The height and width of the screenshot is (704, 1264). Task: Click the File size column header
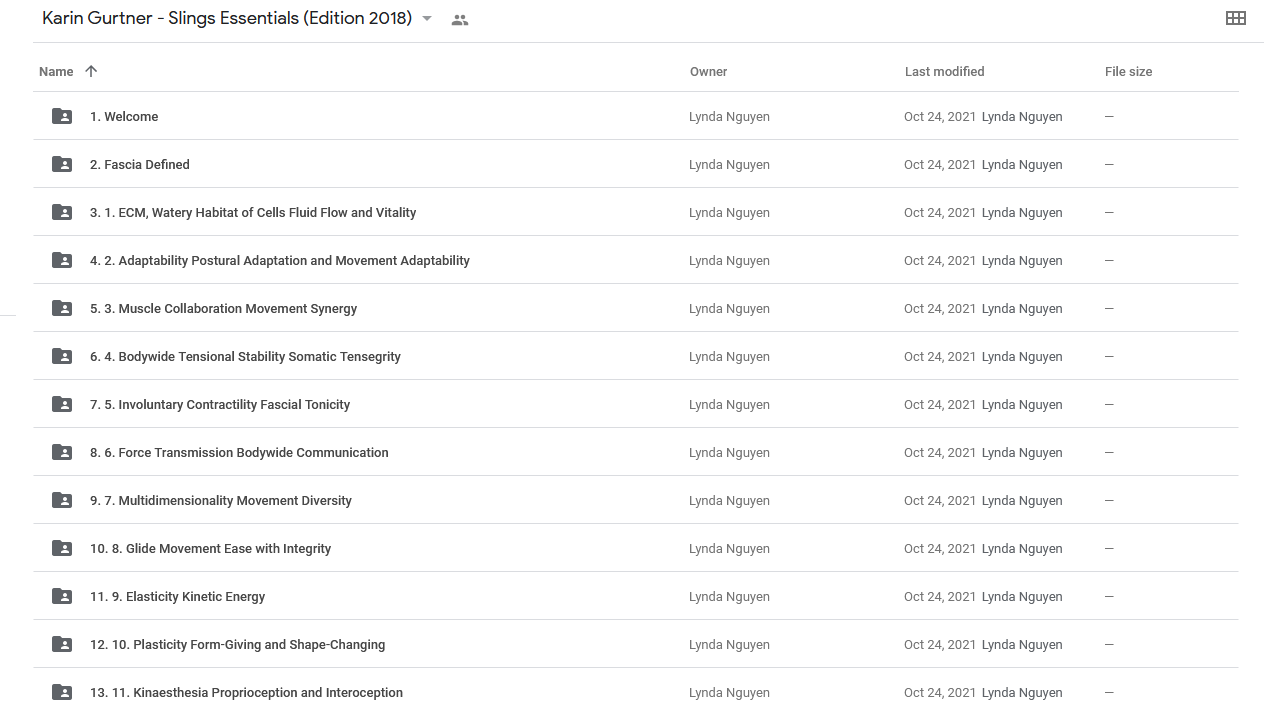click(1128, 71)
